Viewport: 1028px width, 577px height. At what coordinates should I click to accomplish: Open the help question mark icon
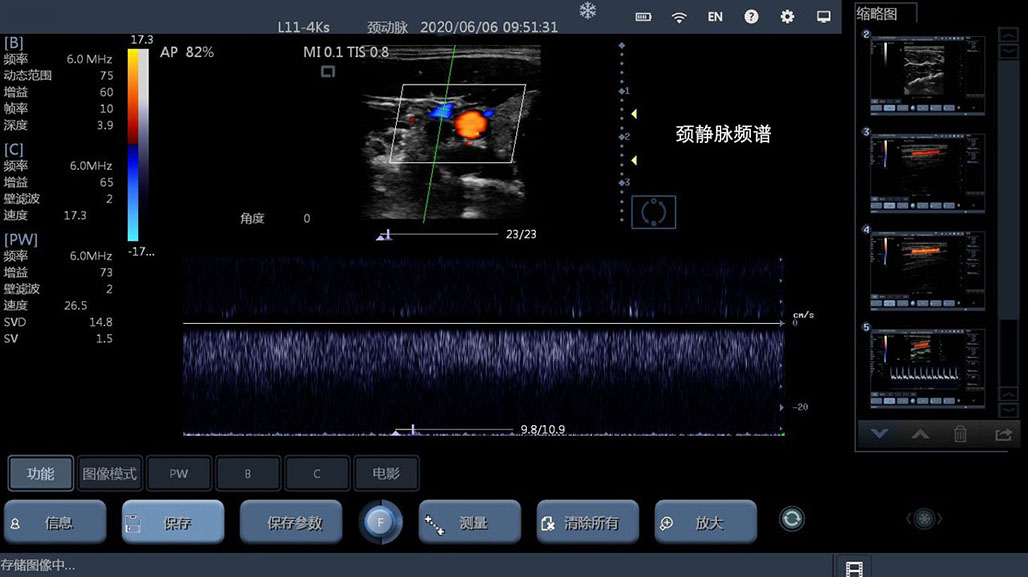pyautogui.click(x=751, y=17)
